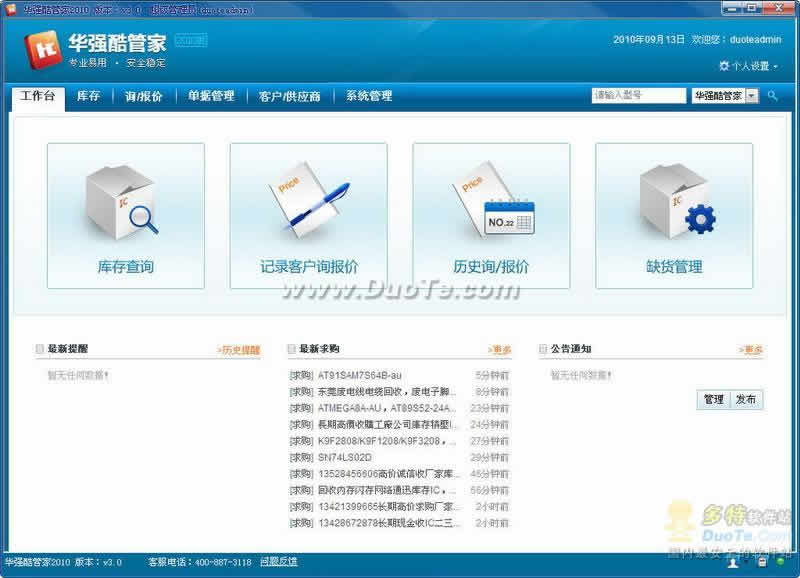
Task: Open the 库存查询 inventory search tile
Action: pyautogui.click(x=126, y=216)
